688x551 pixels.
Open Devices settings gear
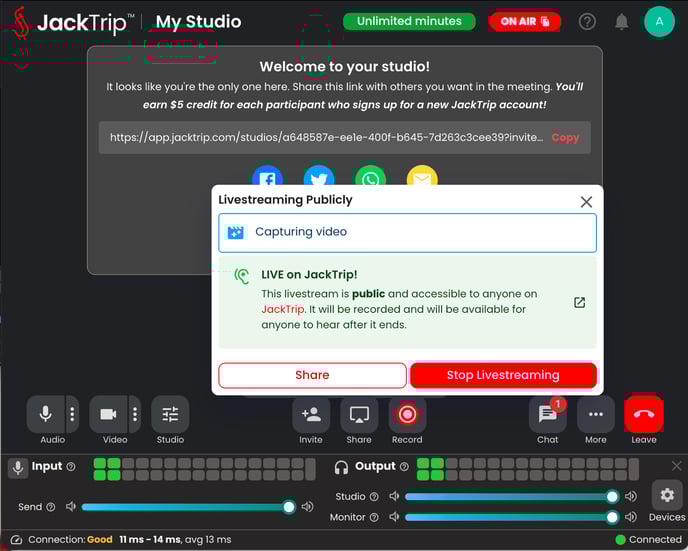(667, 495)
